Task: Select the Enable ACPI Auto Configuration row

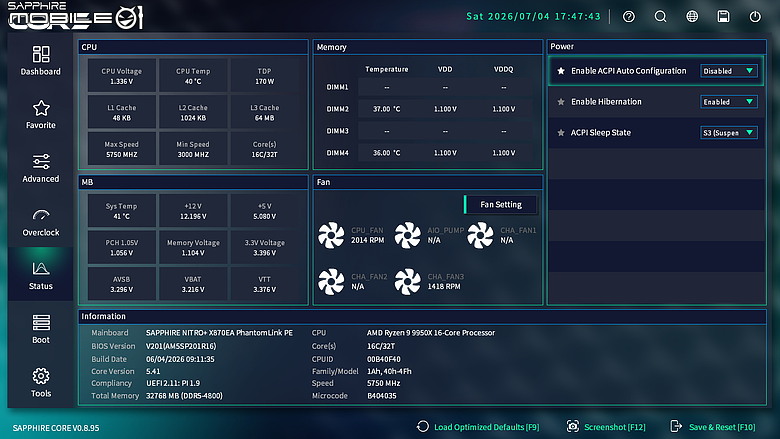Action: tap(657, 71)
